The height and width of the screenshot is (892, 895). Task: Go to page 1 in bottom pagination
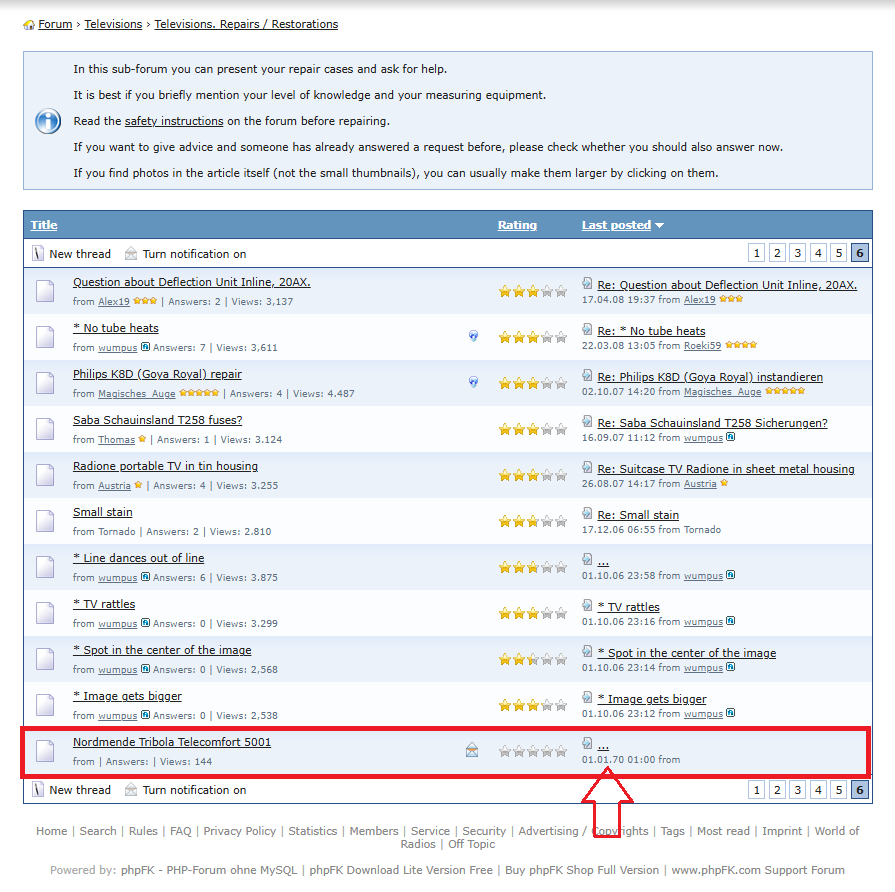757,790
